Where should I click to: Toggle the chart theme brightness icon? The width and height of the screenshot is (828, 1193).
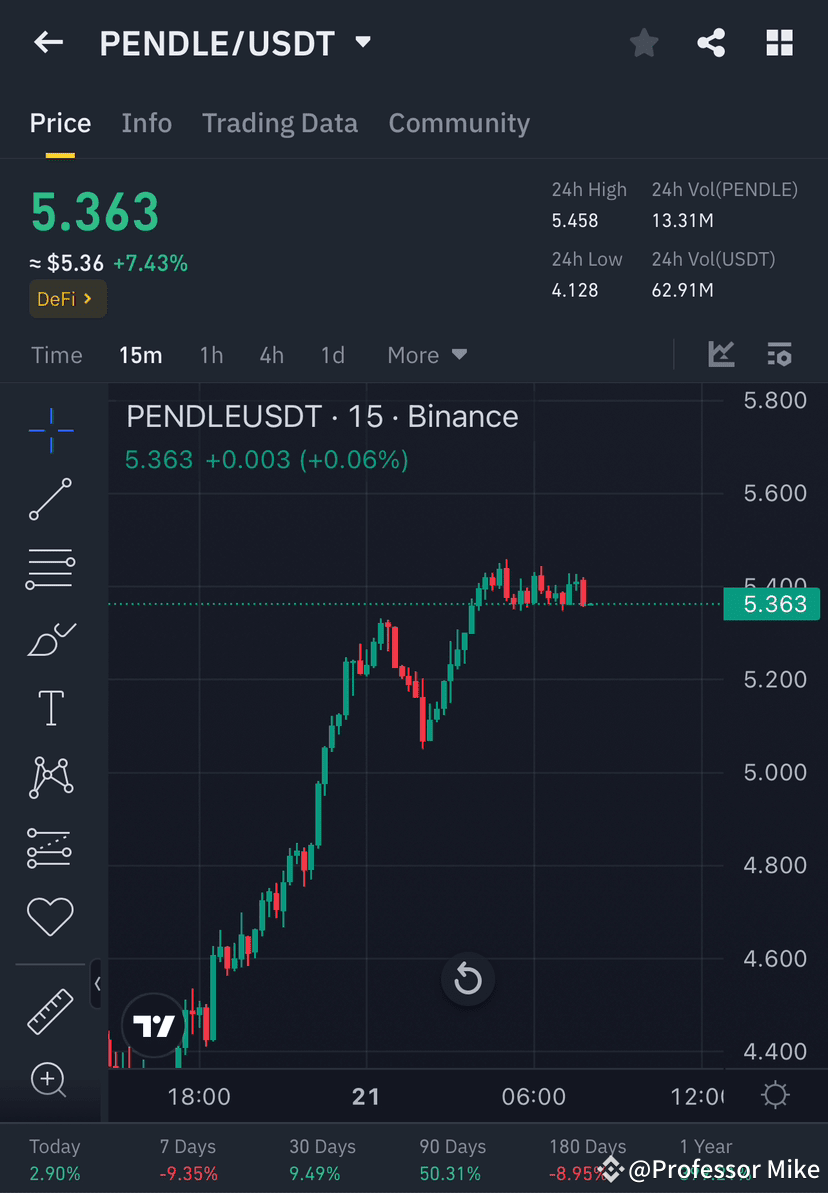(774, 1095)
